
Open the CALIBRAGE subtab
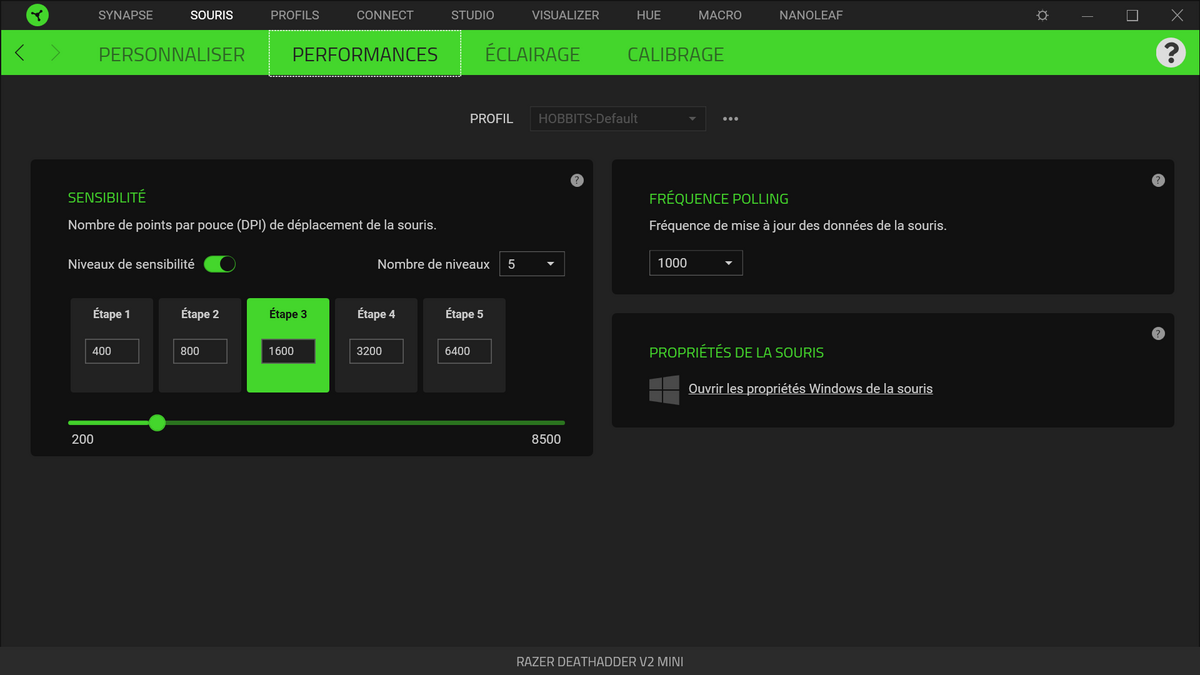676,55
